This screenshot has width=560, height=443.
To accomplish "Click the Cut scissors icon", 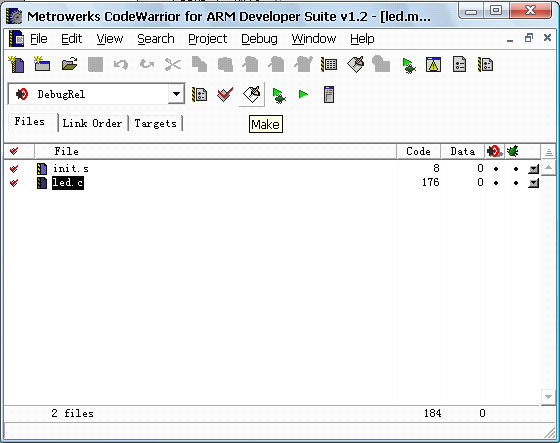I will pyautogui.click(x=173, y=65).
